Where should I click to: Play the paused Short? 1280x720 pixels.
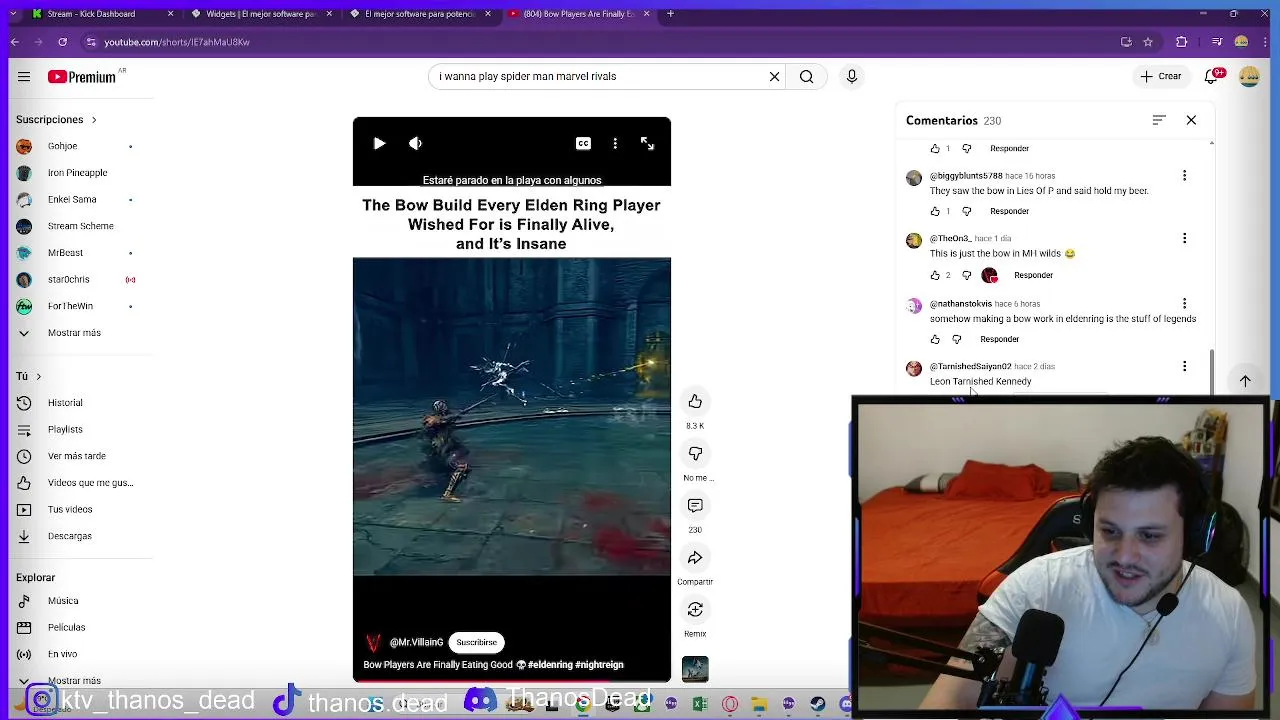[379, 143]
